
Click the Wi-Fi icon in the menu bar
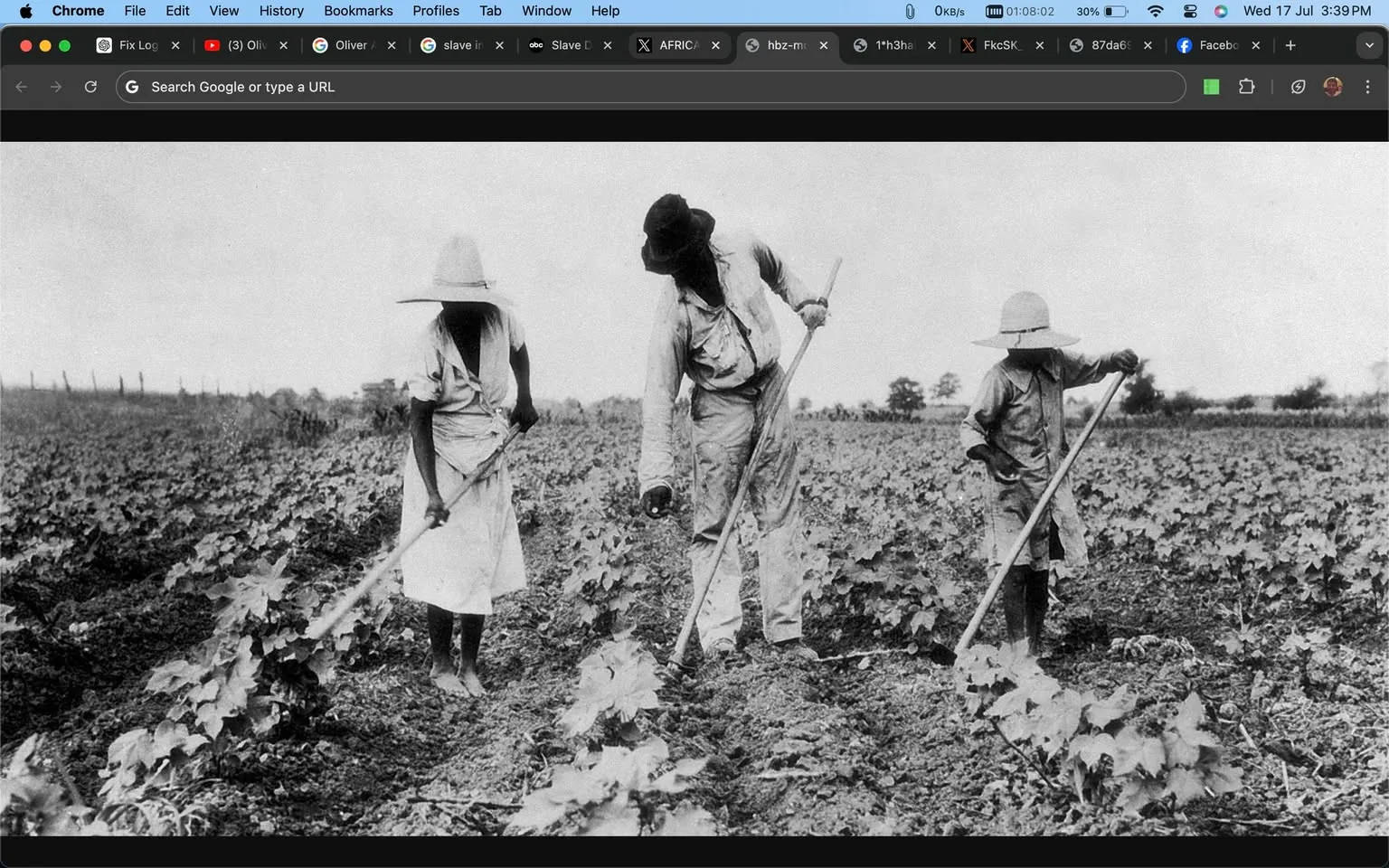point(1155,11)
